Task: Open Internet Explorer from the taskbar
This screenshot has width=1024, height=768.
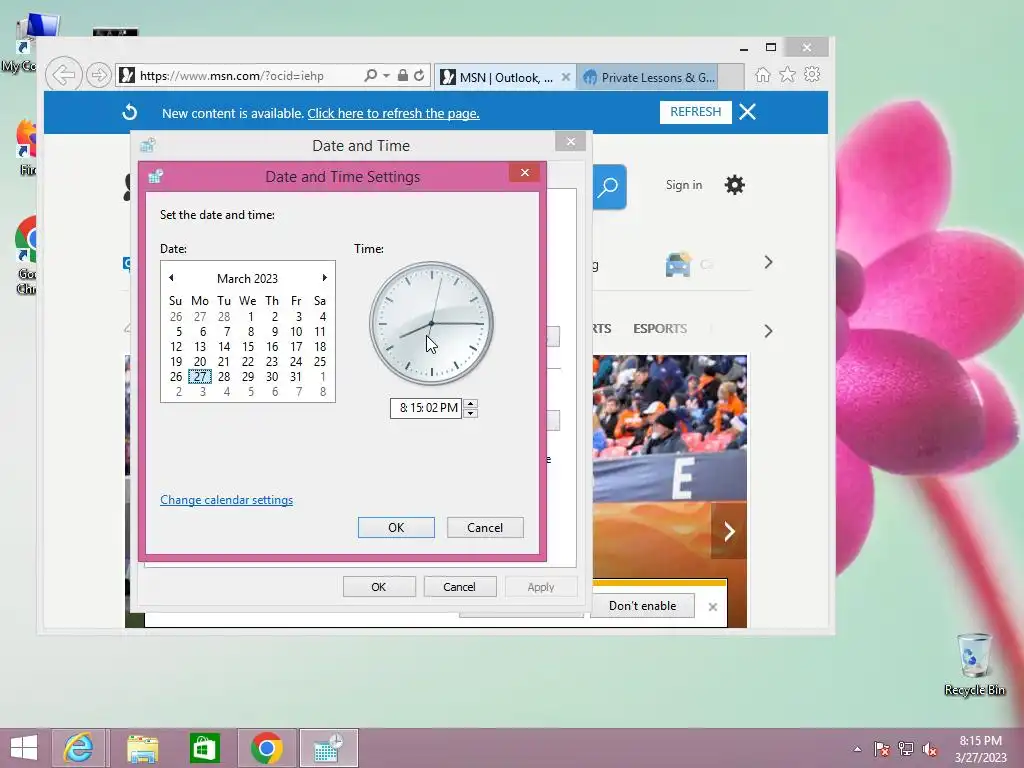Action: pyautogui.click(x=78, y=748)
